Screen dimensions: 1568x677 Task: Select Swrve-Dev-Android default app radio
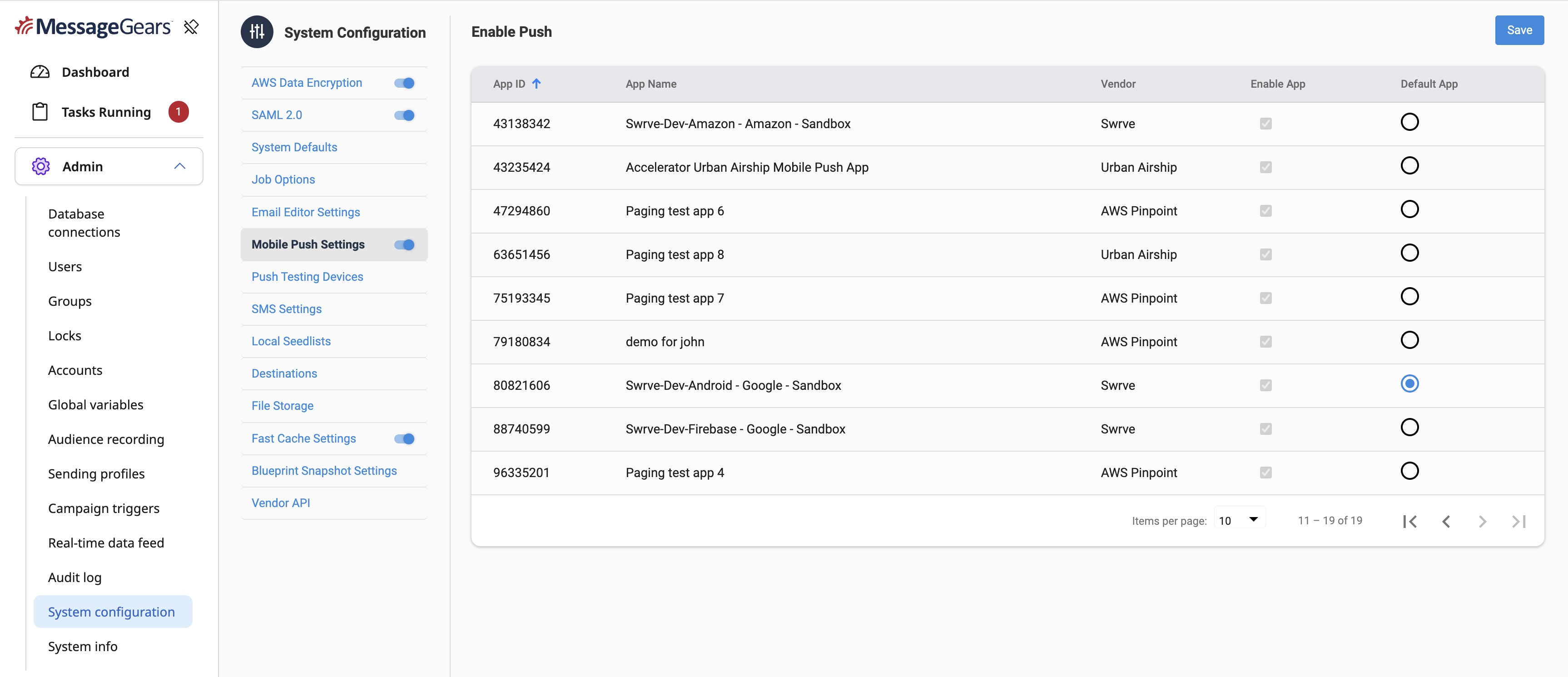pos(1409,383)
